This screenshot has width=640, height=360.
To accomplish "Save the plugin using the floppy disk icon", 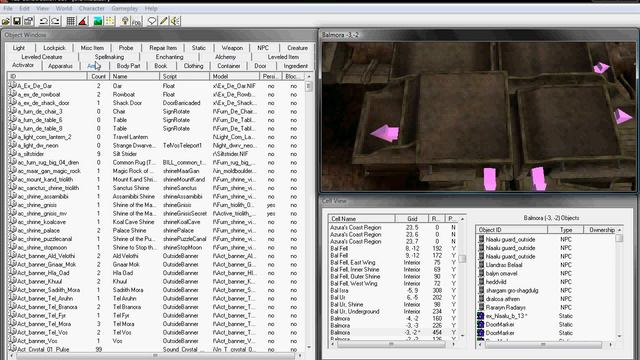I will pyautogui.click(x=17, y=21).
